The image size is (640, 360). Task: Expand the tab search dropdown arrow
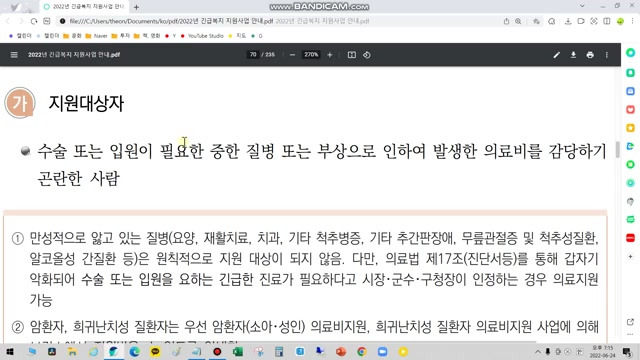pyautogui.click(x=582, y=6)
